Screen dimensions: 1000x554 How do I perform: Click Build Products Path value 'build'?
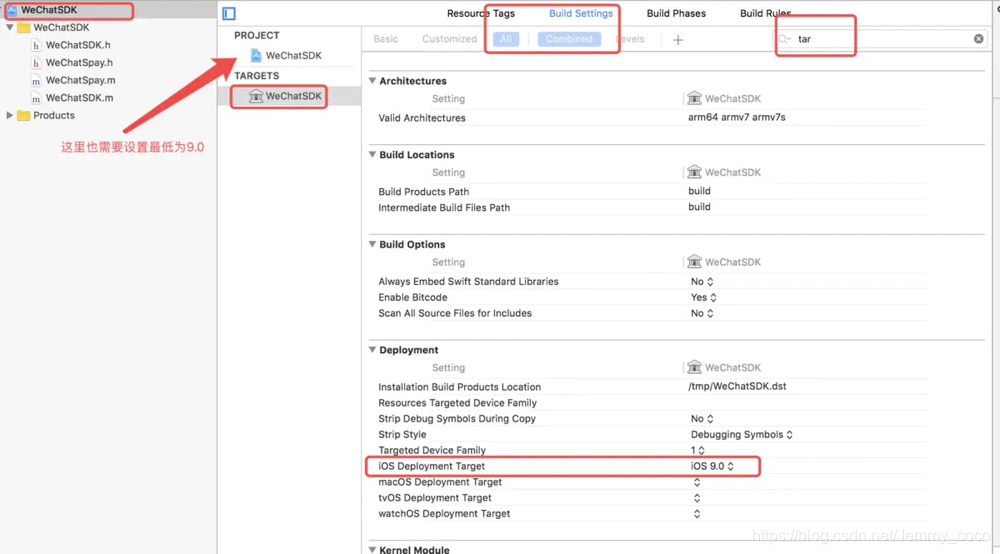[x=699, y=191]
